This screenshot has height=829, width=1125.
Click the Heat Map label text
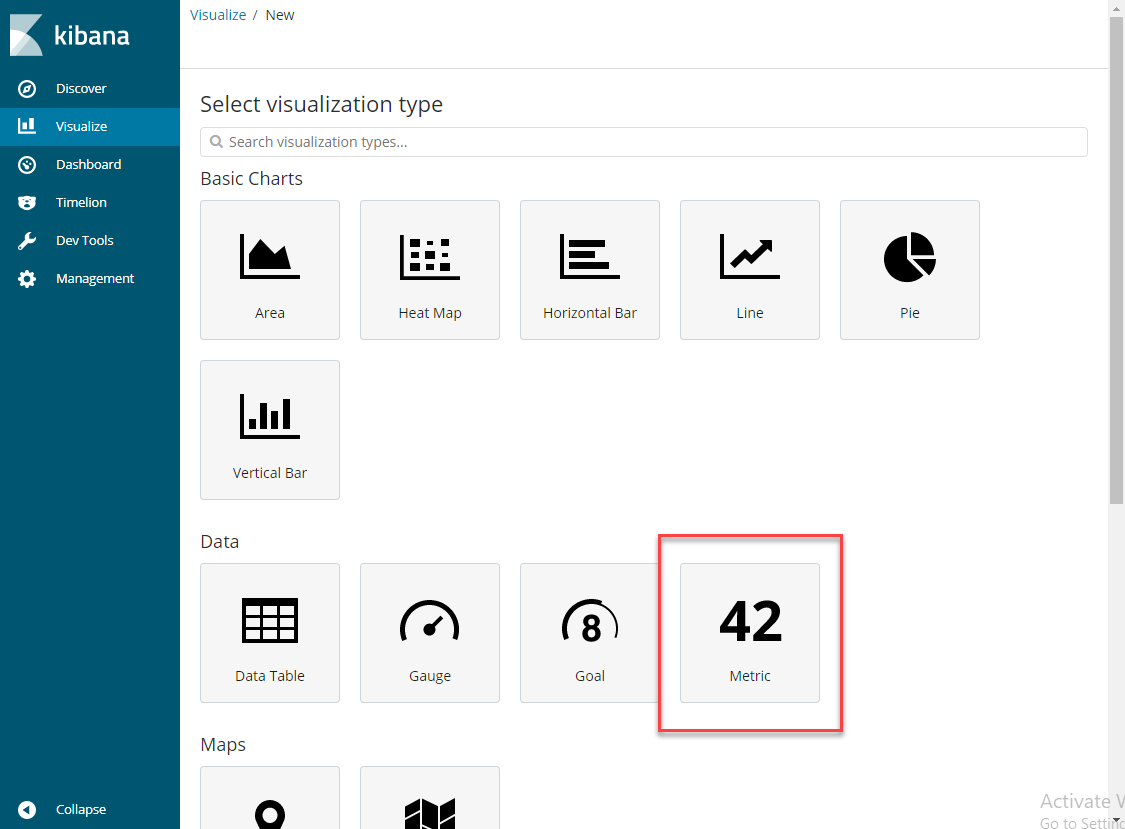pos(430,313)
